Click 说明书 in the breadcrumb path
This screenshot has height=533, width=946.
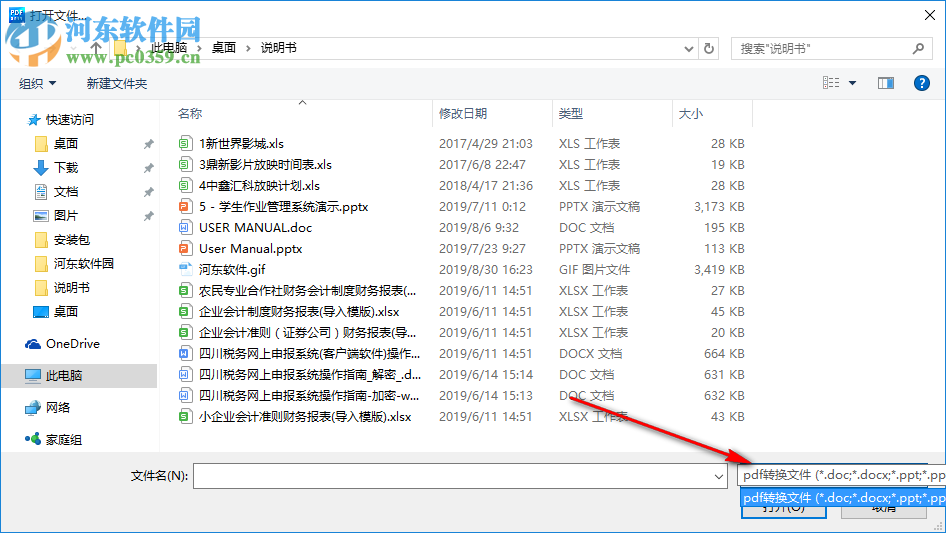[279, 48]
